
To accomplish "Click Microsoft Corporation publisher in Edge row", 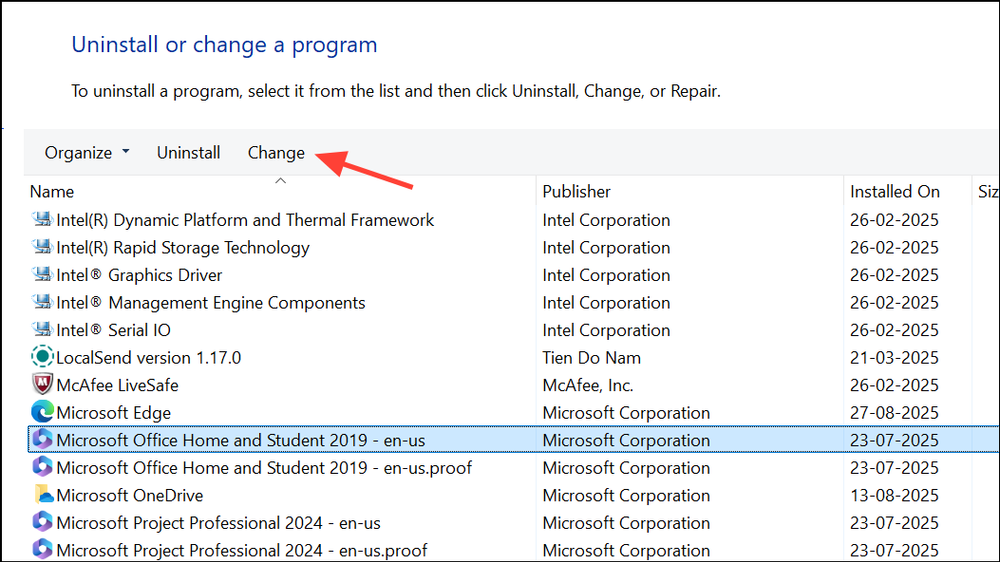I will (x=626, y=413).
